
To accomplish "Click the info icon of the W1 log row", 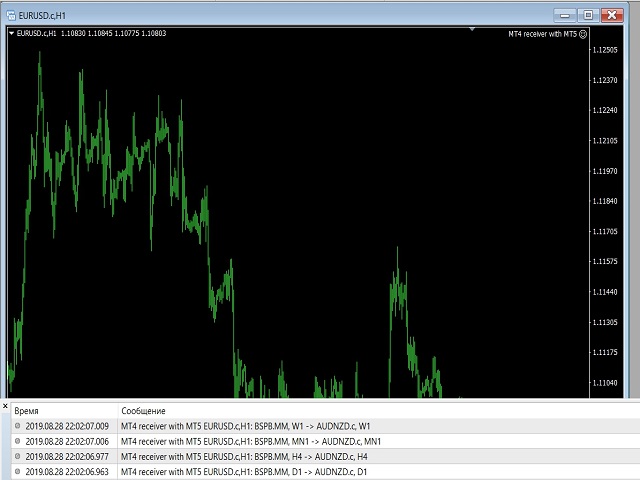I will point(18,426).
